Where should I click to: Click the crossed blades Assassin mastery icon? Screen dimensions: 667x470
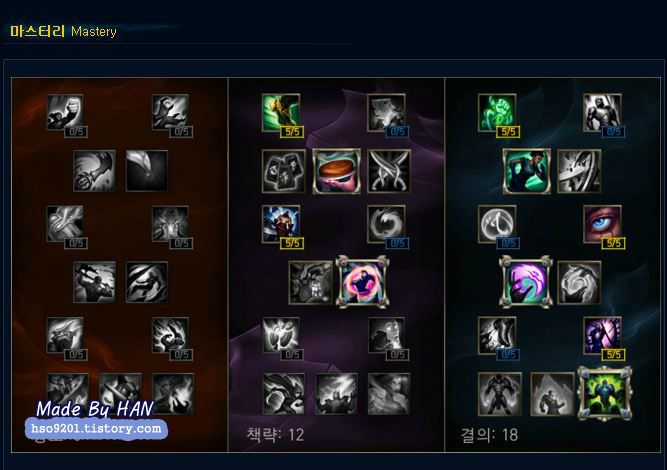(389, 171)
